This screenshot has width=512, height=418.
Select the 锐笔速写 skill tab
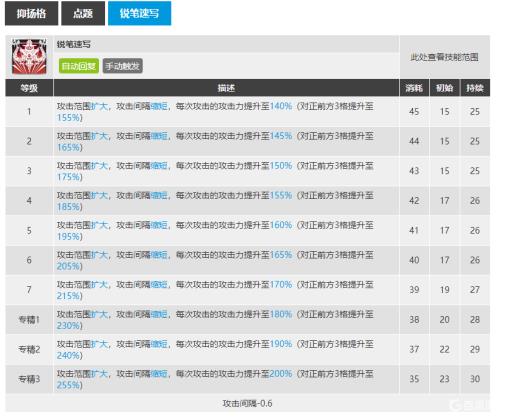pos(139,13)
